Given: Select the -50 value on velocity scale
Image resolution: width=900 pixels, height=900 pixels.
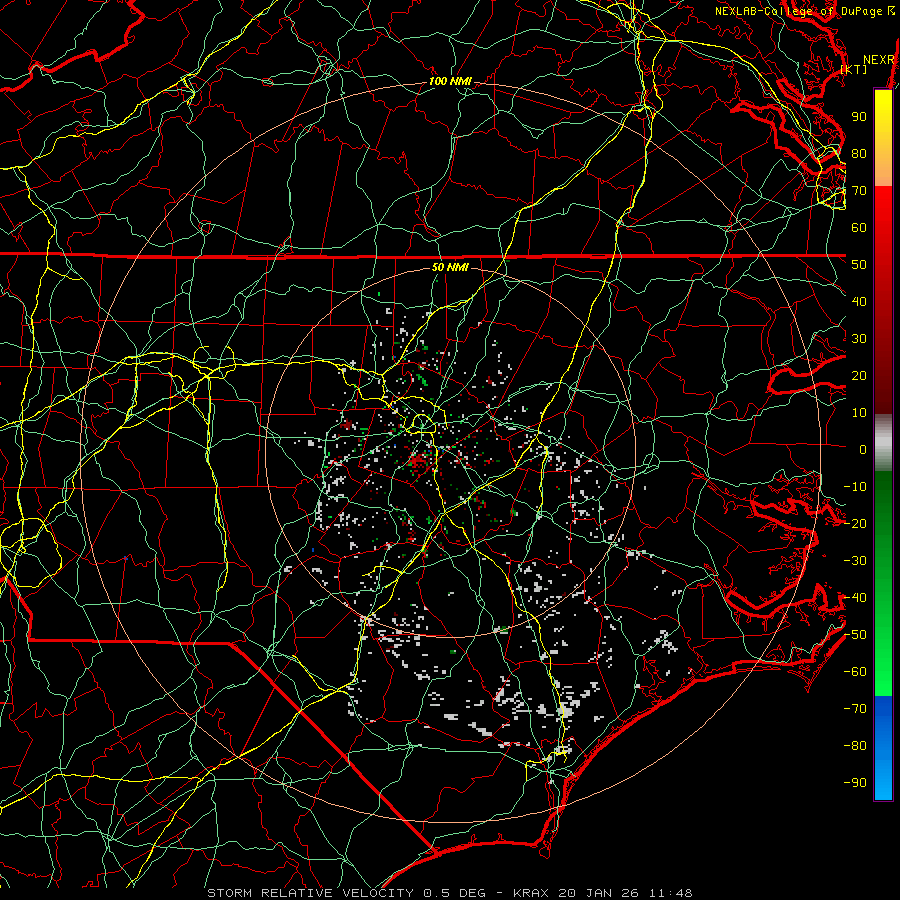Looking at the screenshot, I should tap(855, 635).
